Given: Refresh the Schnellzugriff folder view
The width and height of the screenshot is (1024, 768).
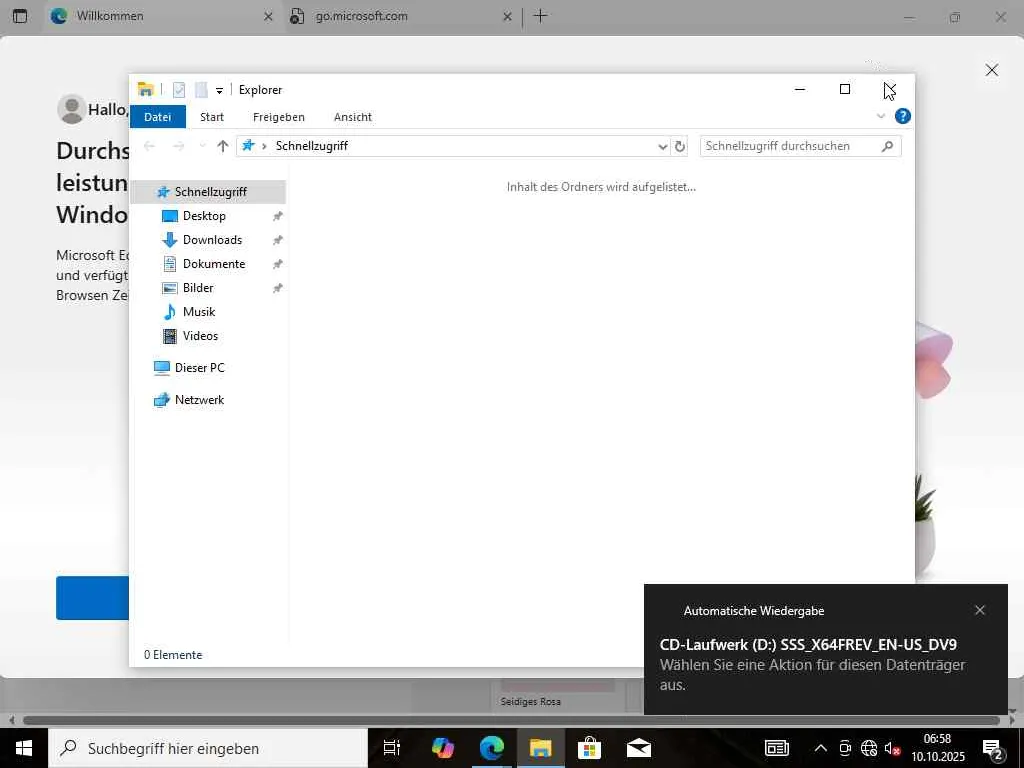Looking at the screenshot, I should pos(679,146).
